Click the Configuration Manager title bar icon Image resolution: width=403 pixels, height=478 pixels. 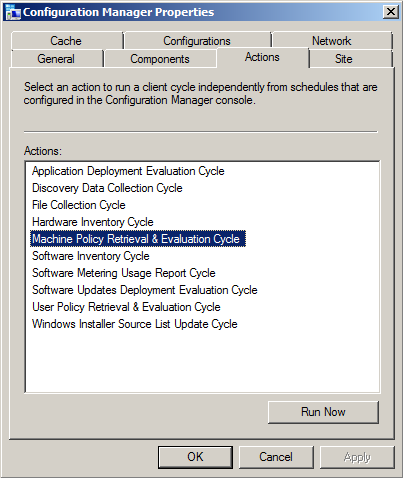pos(13,12)
